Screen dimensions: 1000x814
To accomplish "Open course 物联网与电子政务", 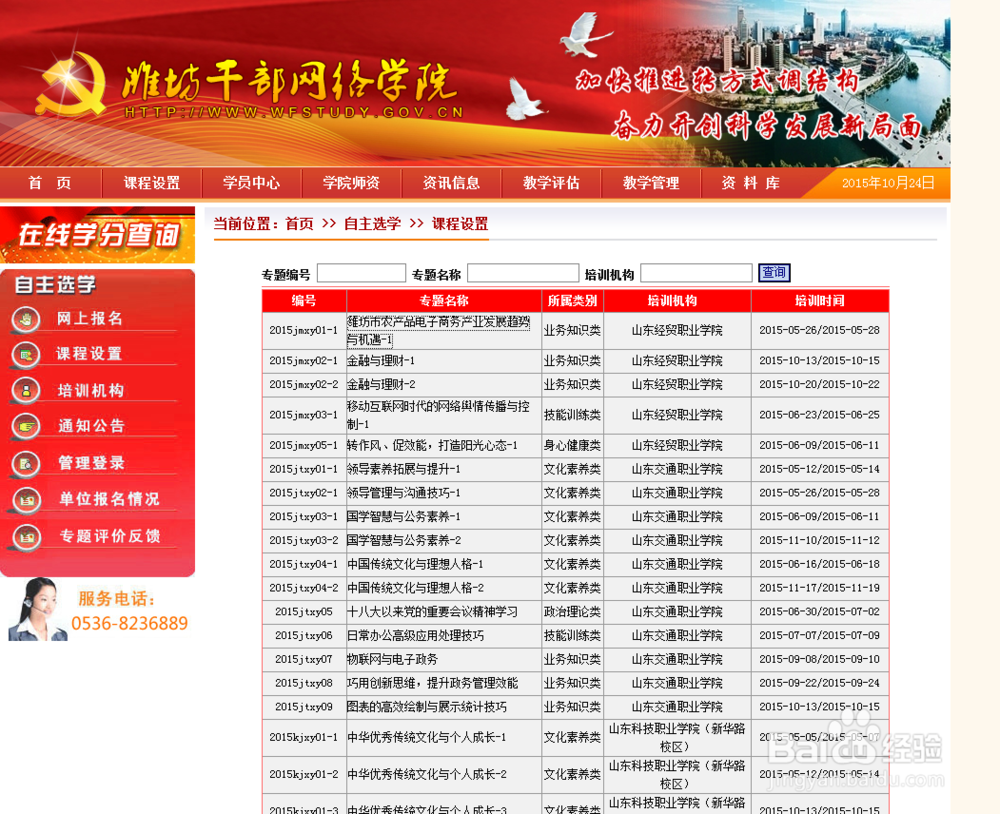I will (392, 660).
